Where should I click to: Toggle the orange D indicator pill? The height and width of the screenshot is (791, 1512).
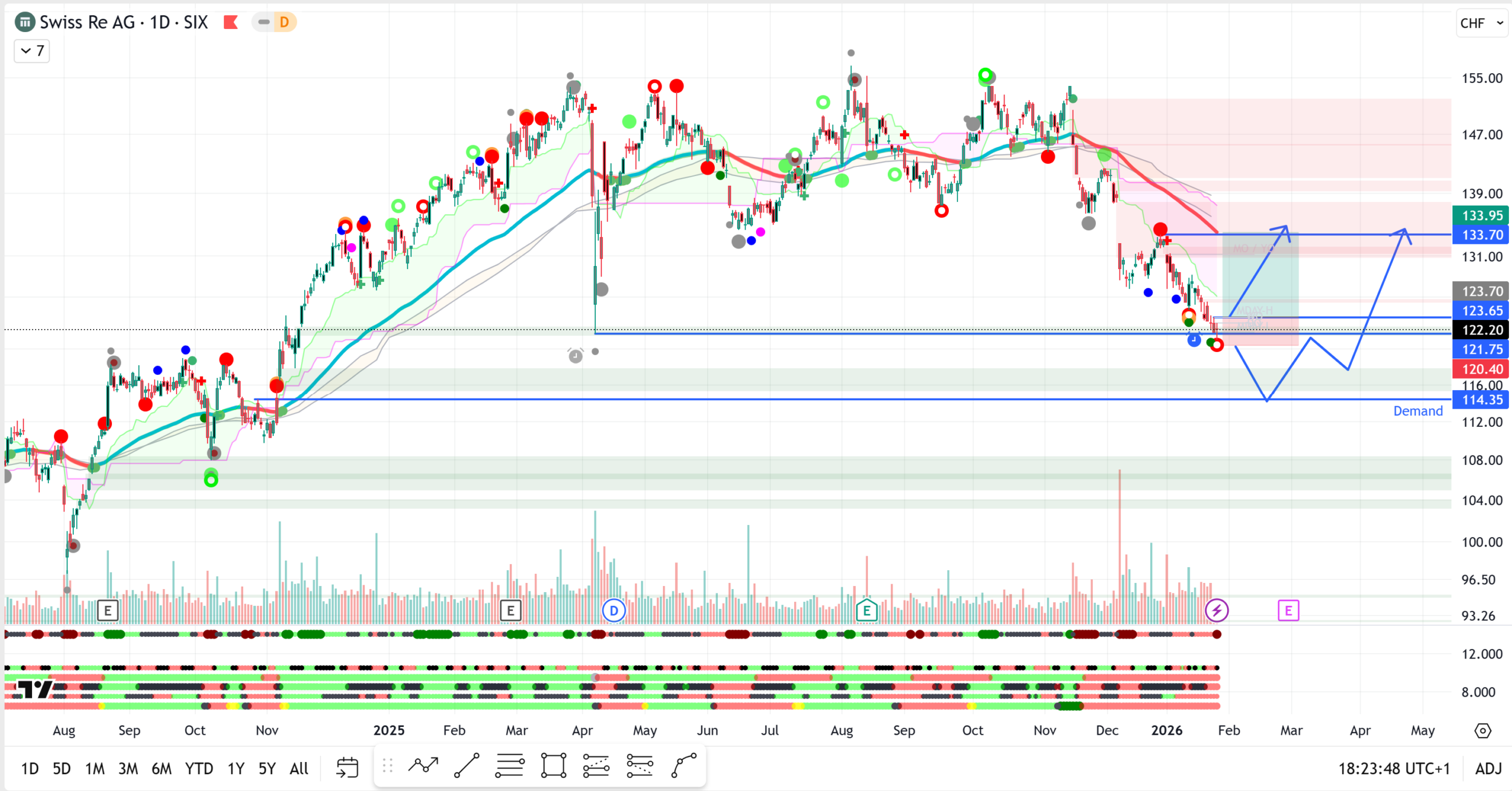284,22
